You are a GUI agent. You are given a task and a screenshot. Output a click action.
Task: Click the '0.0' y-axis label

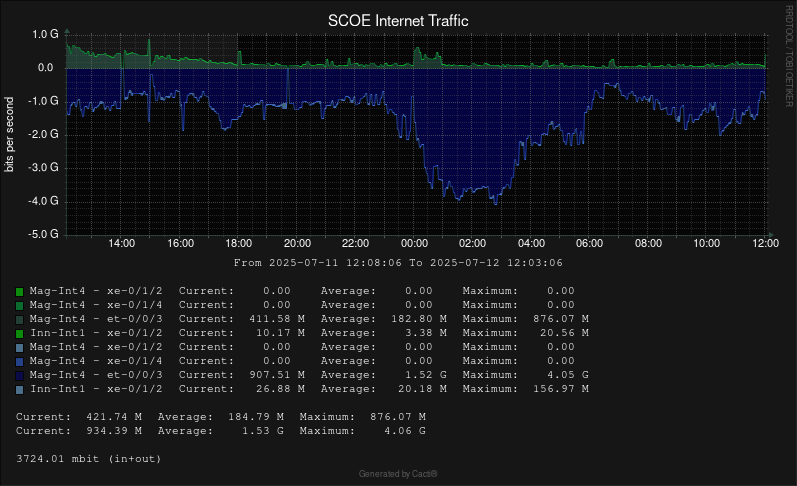[x=45, y=68]
